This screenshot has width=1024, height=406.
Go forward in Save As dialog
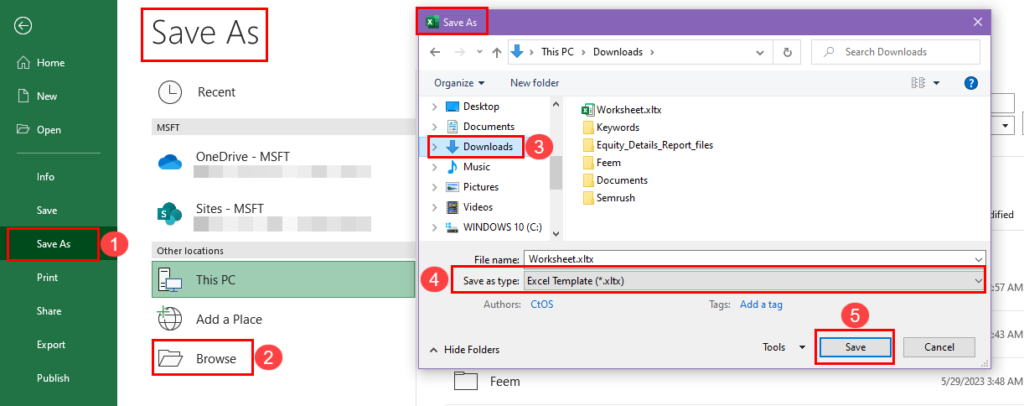point(460,52)
